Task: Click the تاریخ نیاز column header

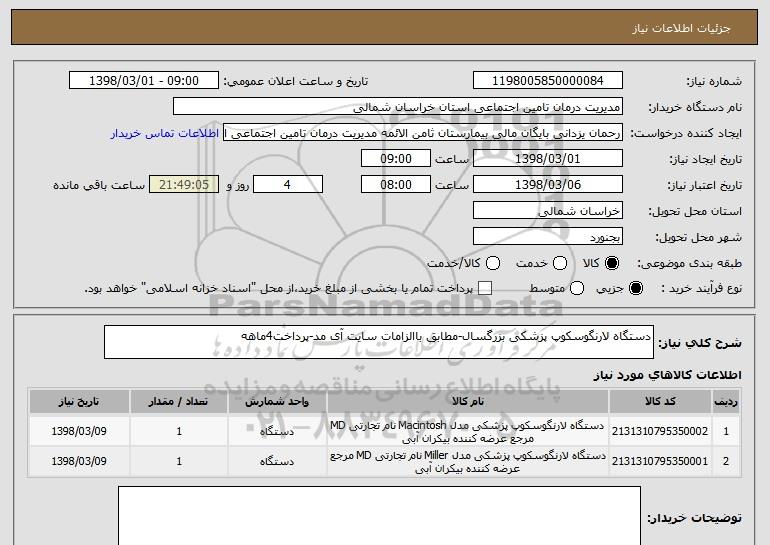Action: pyautogui.click(x=79, y=402)
